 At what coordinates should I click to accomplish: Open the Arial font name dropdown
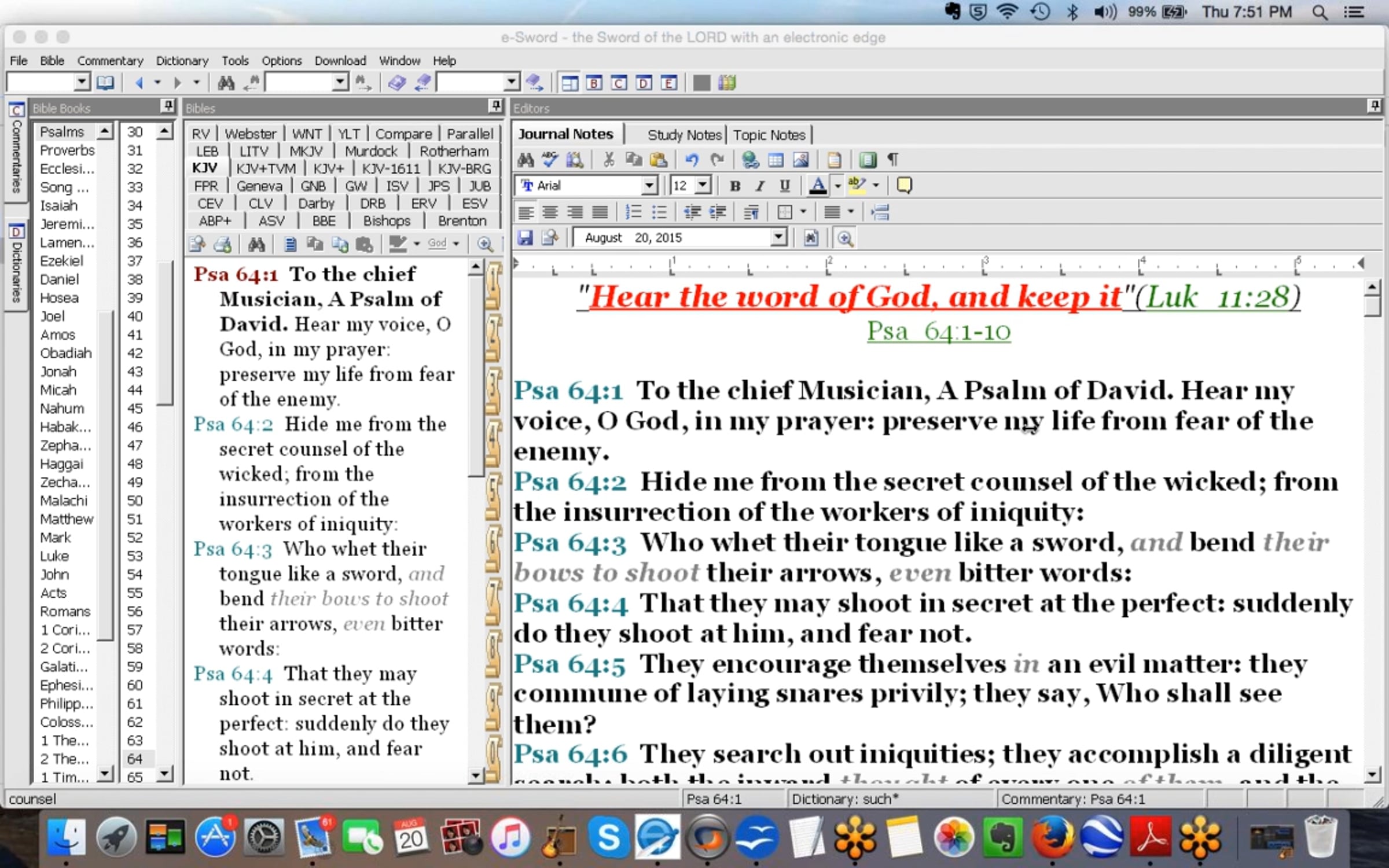(x=649, y=186)
